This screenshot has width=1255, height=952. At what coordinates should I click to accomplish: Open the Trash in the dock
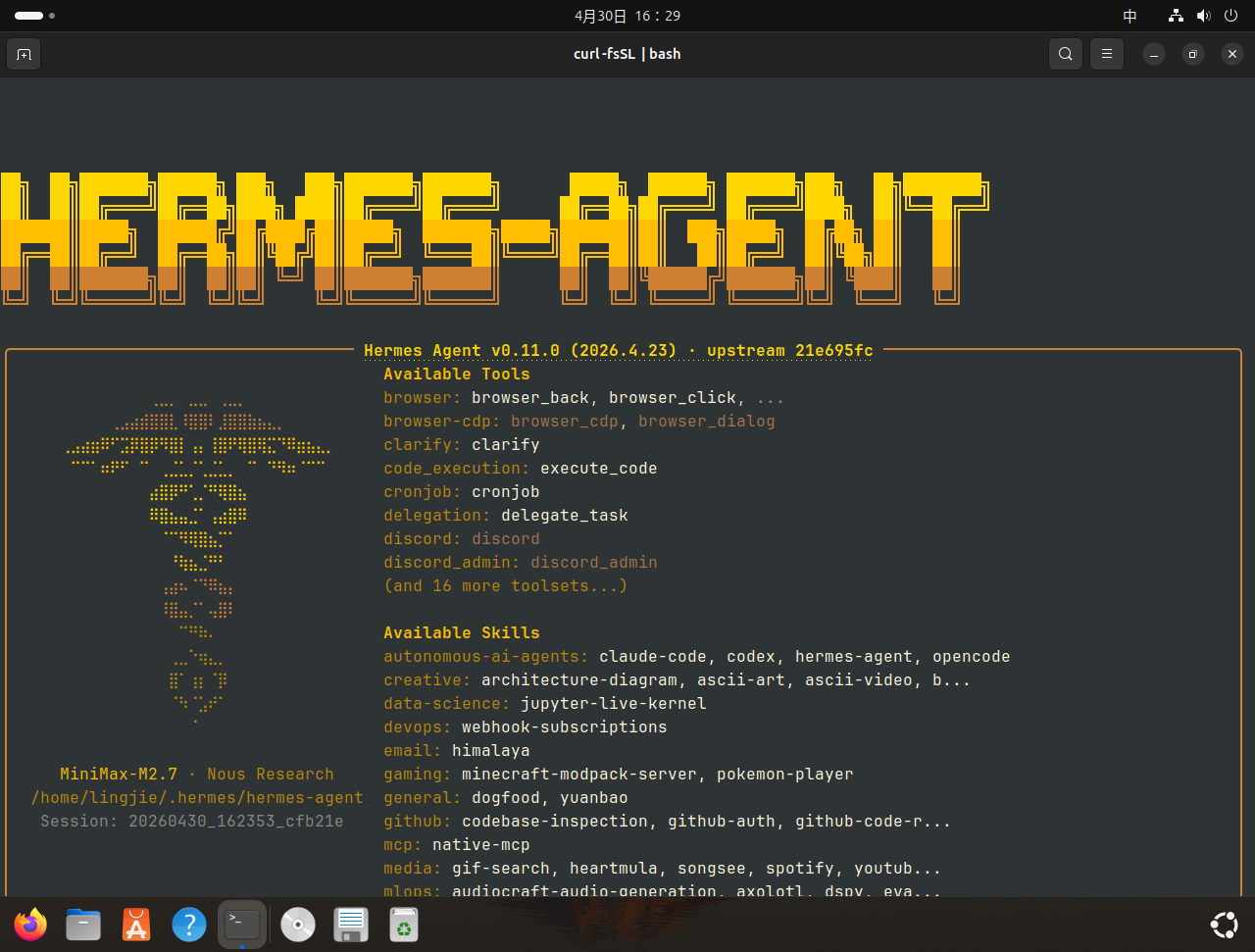tap(404, 925)
